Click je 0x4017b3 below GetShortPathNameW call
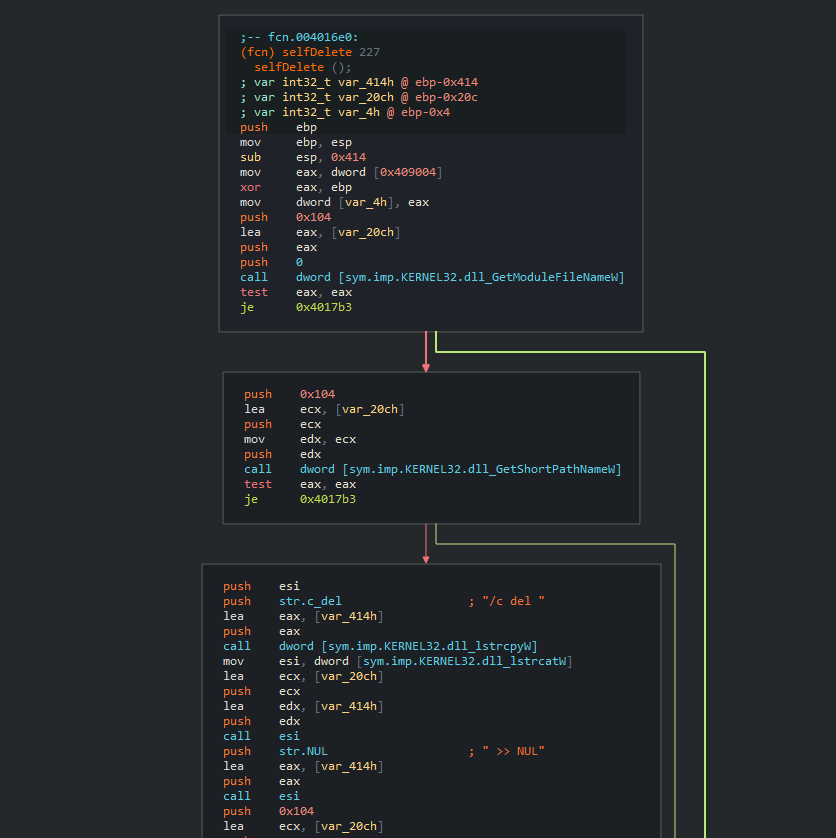 (x=300, y=499)
